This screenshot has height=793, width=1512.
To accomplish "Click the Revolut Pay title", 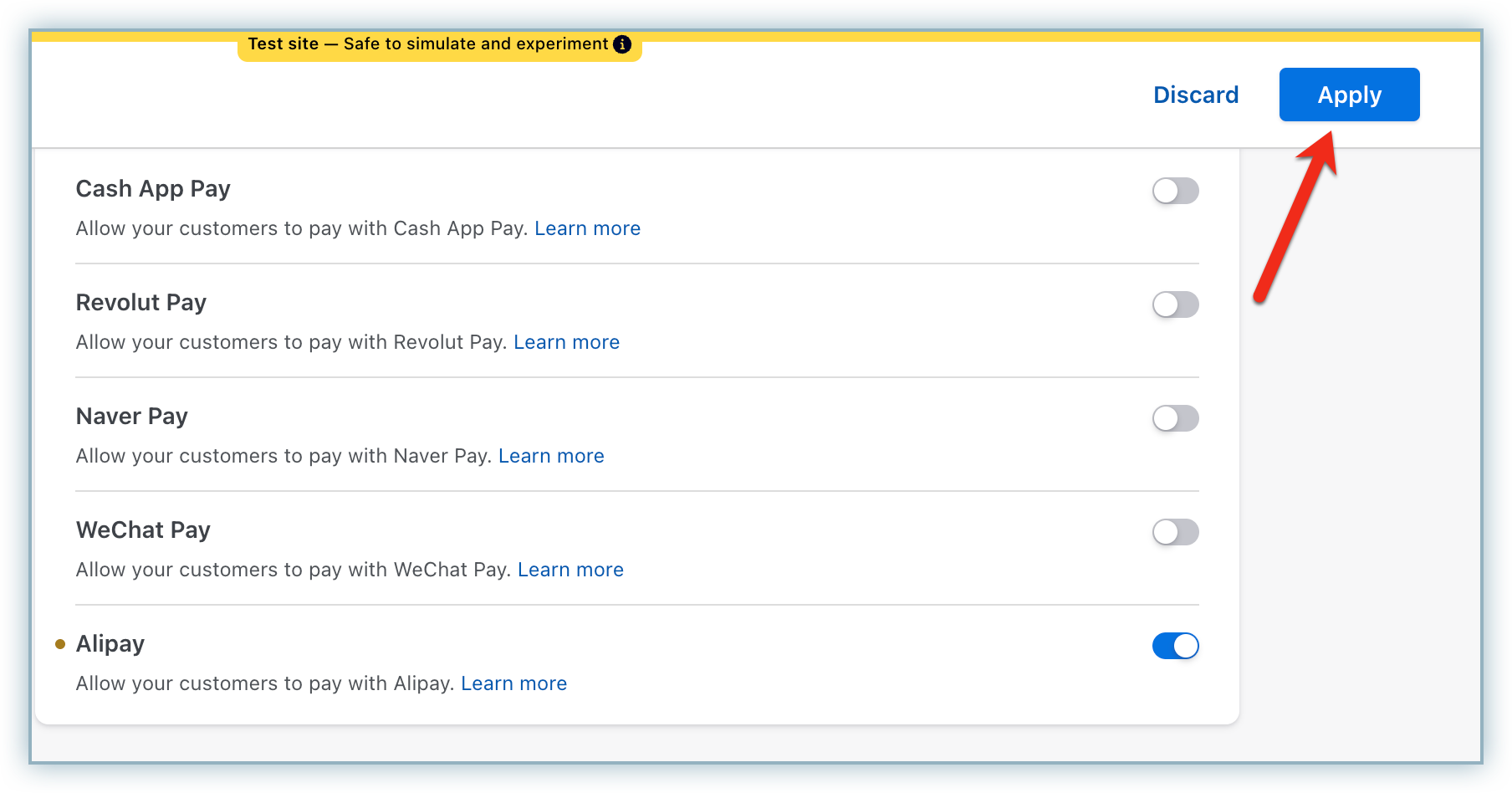I will pos(141,303).
